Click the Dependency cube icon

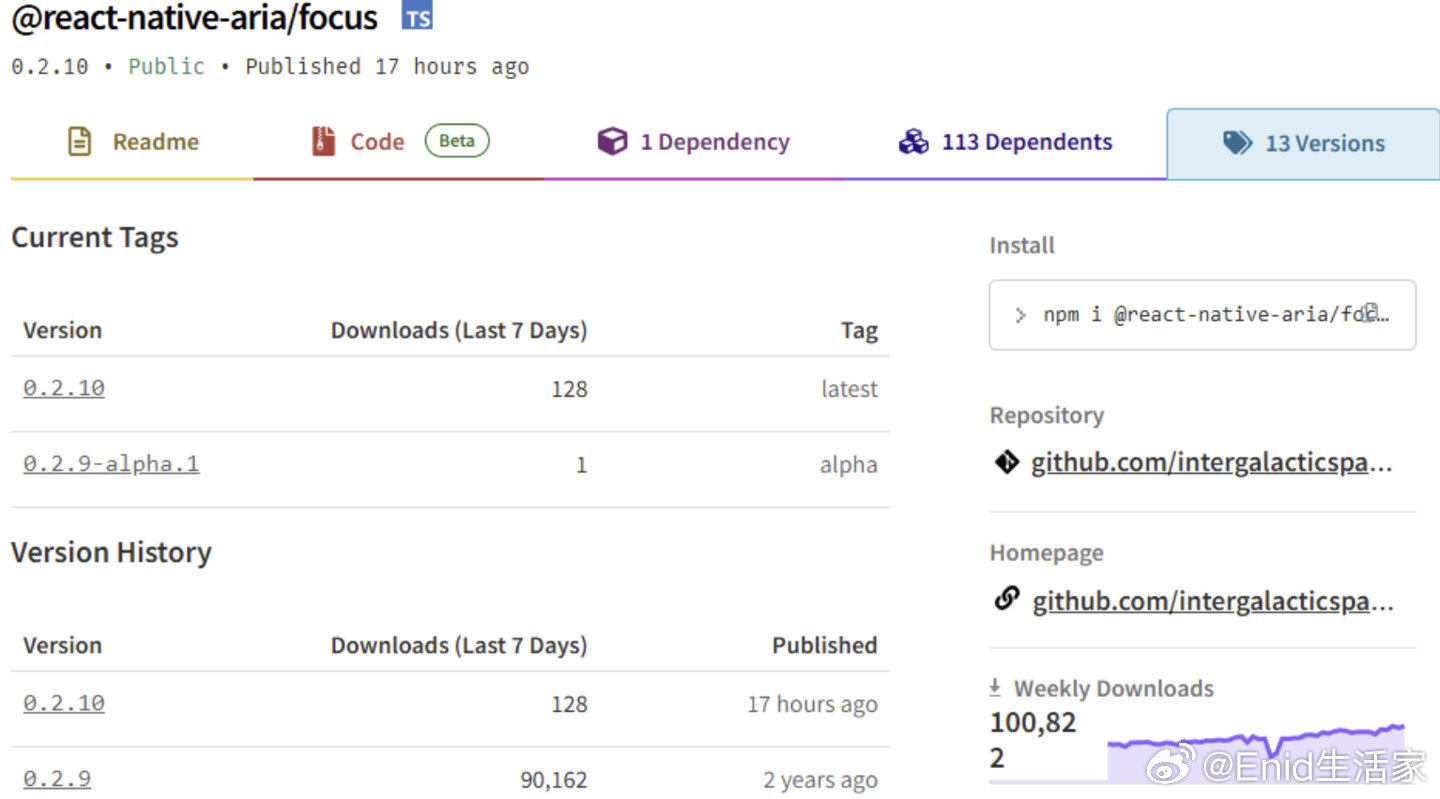612,142
